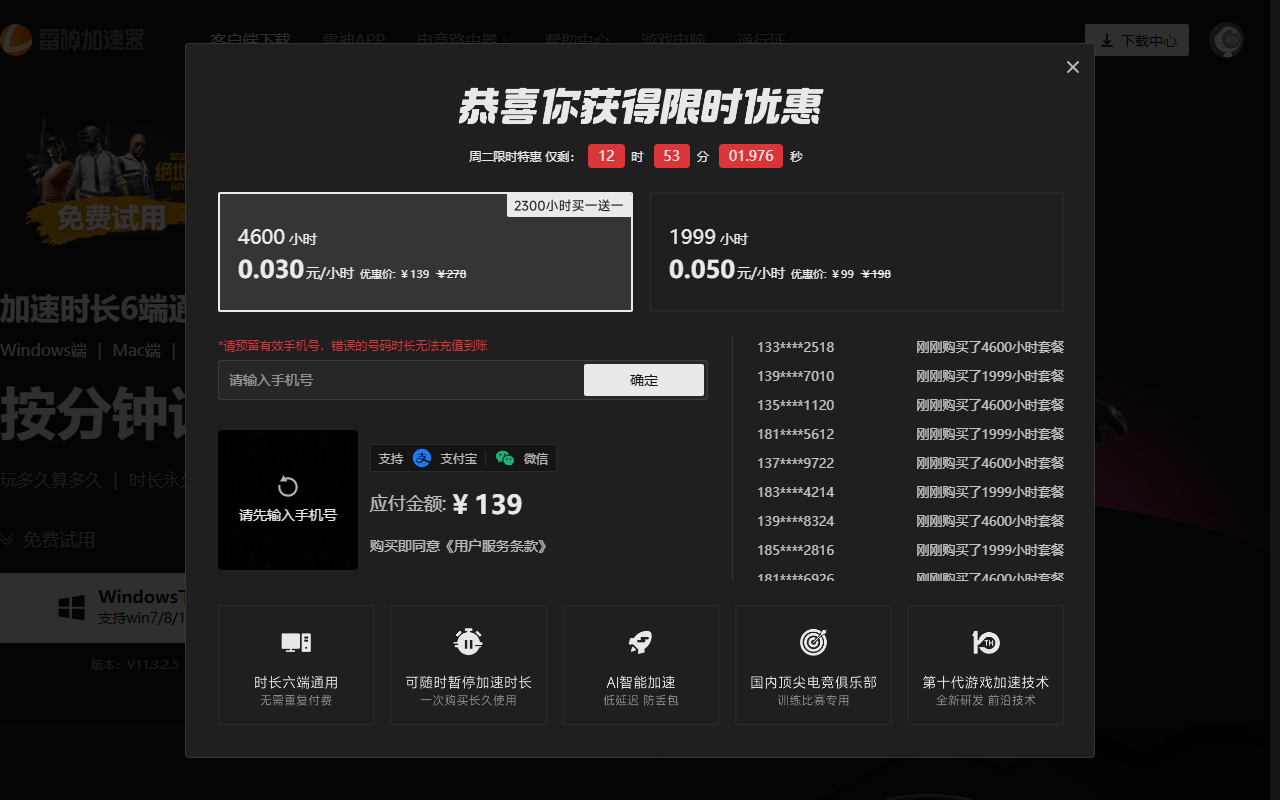Select the 4600 小时 package card
Screen dimensions: 1280x800
pos(425,252)
